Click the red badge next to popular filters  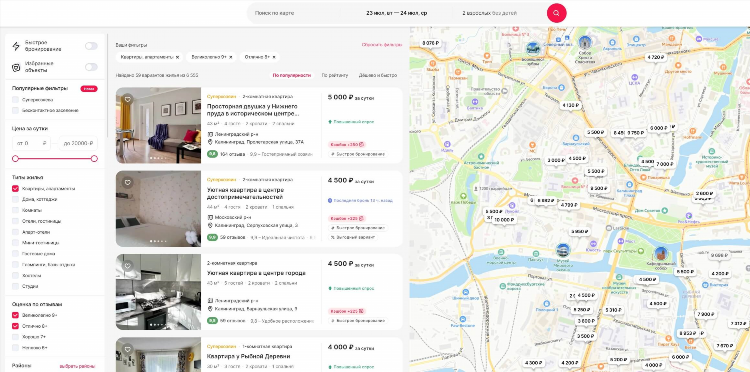pyautogui.click(x=89, y=88)
